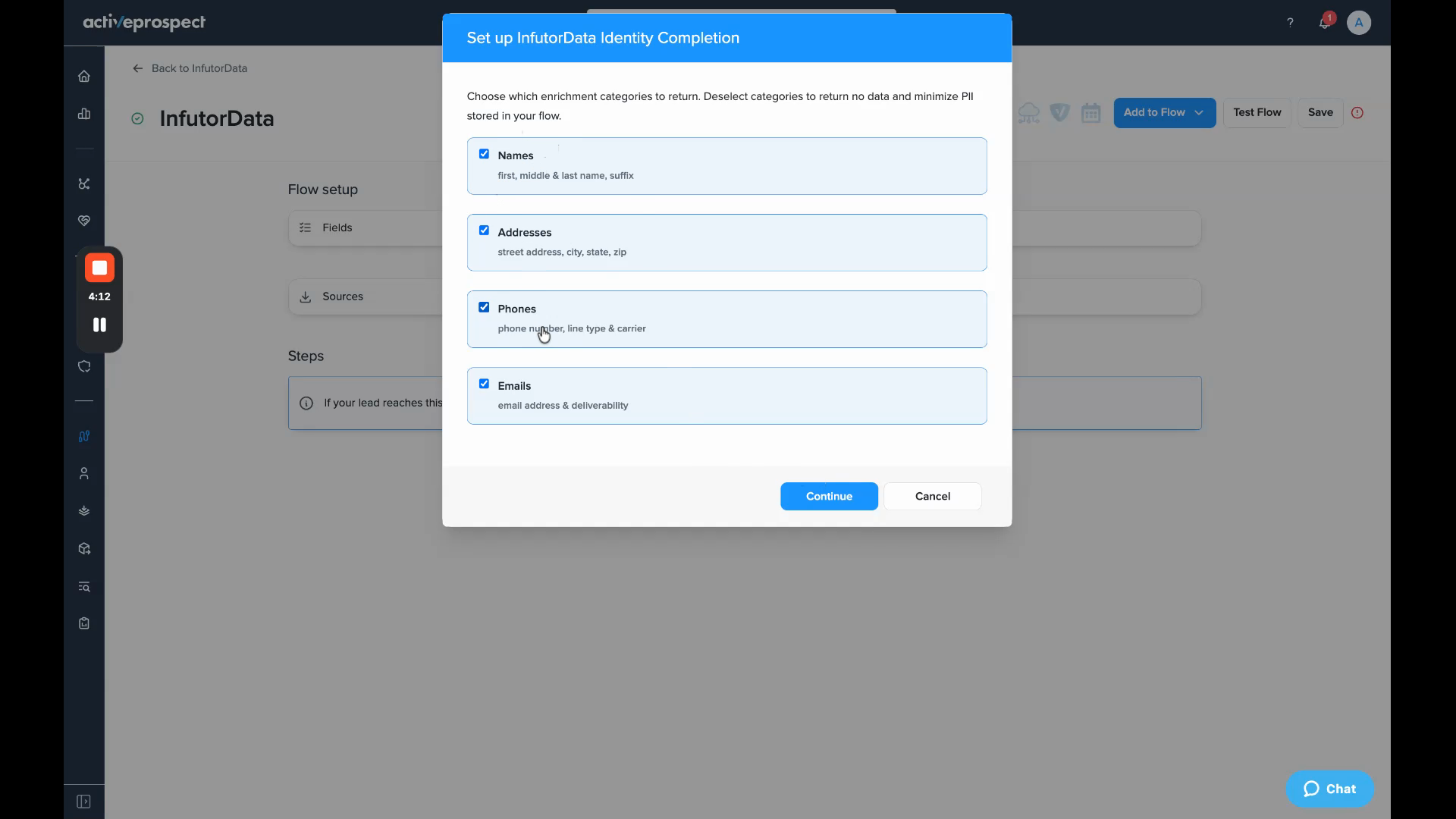The width and height of the screenshot is (1456, 819).
Task: Click the ActiveProspect logo
Action: tap(144, 23)
